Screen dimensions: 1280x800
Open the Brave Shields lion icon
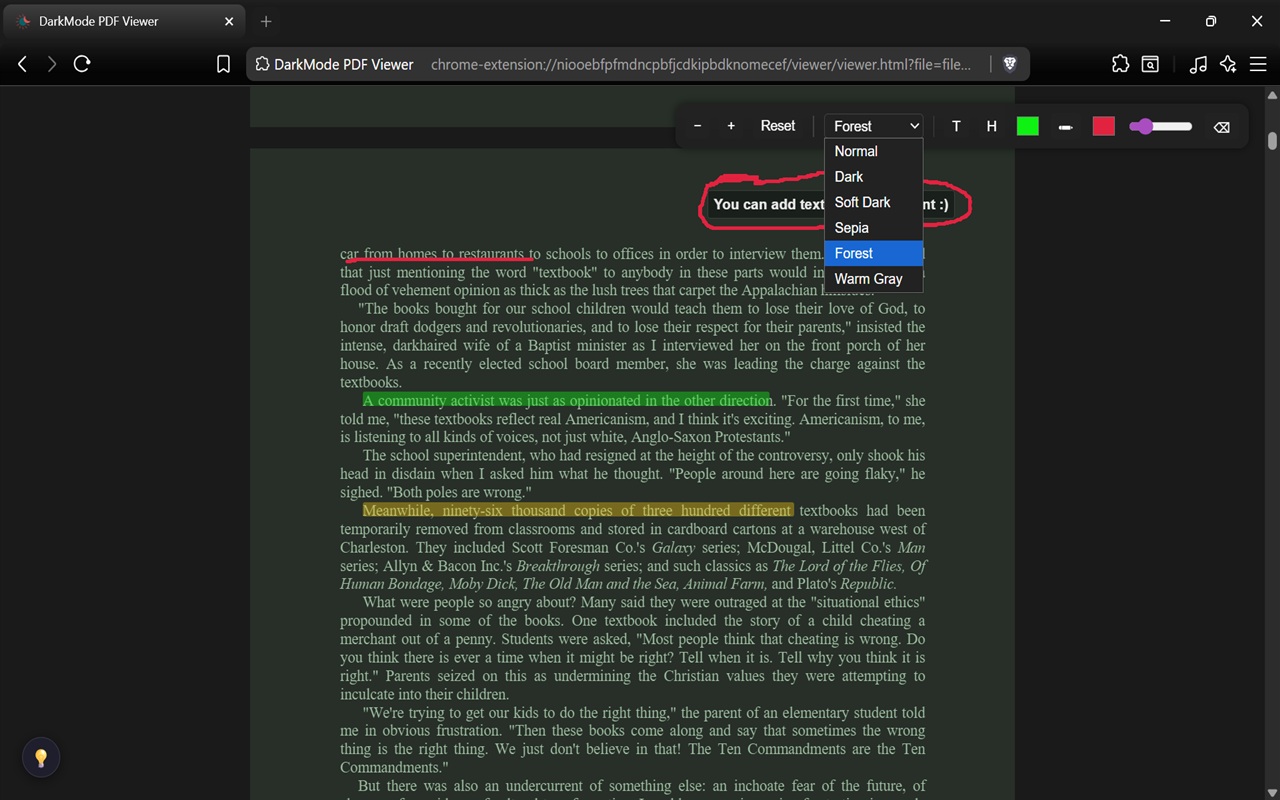1010,64
